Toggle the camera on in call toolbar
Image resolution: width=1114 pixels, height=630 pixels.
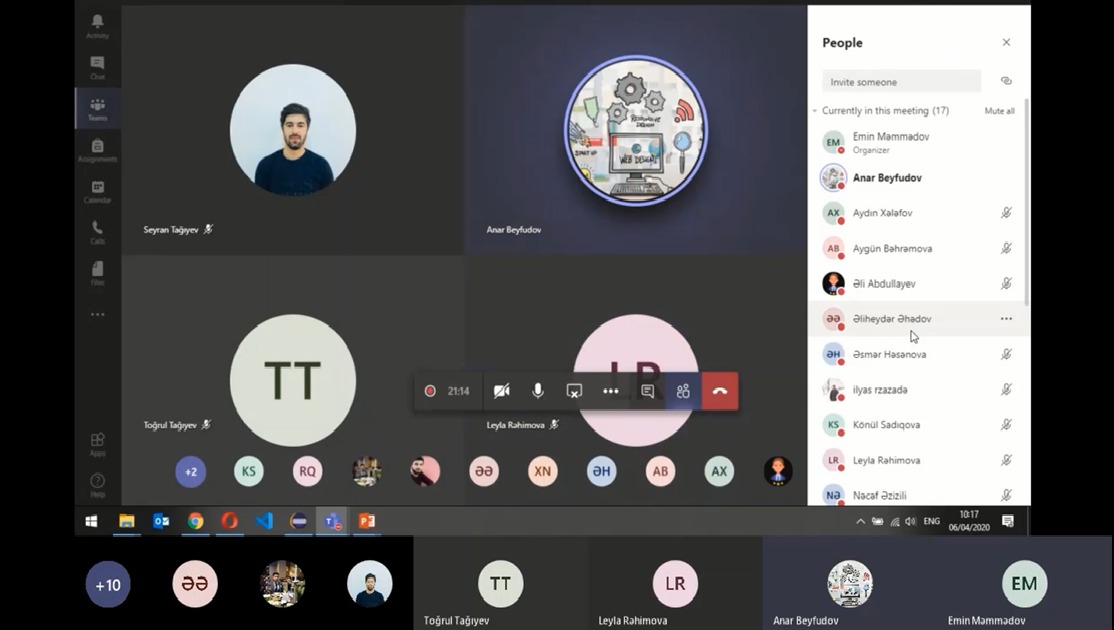501,391
